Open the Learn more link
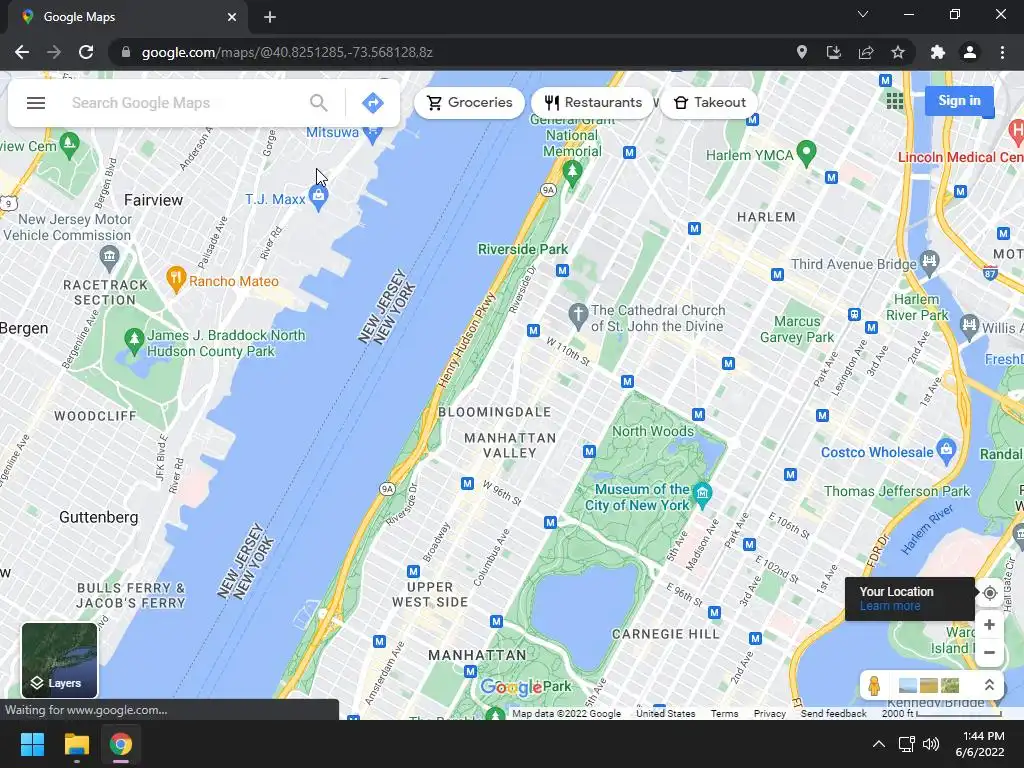 (x=889, y=606)
